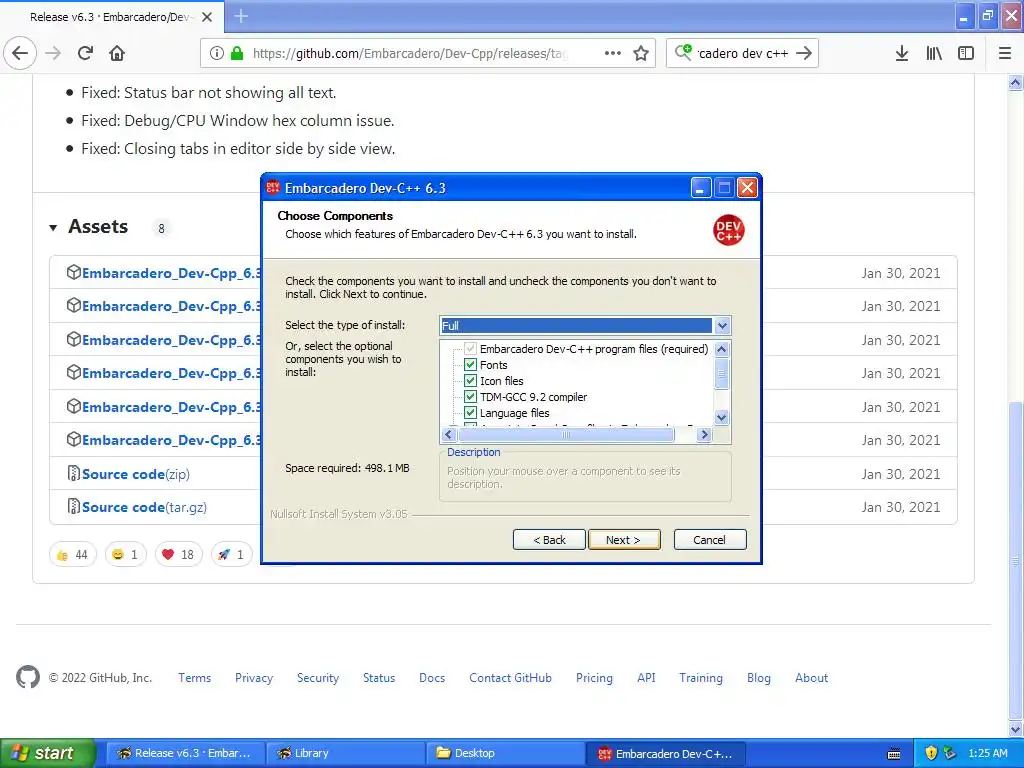
Task: Open Firefox hamburger menu
Action: point(1004,53)
